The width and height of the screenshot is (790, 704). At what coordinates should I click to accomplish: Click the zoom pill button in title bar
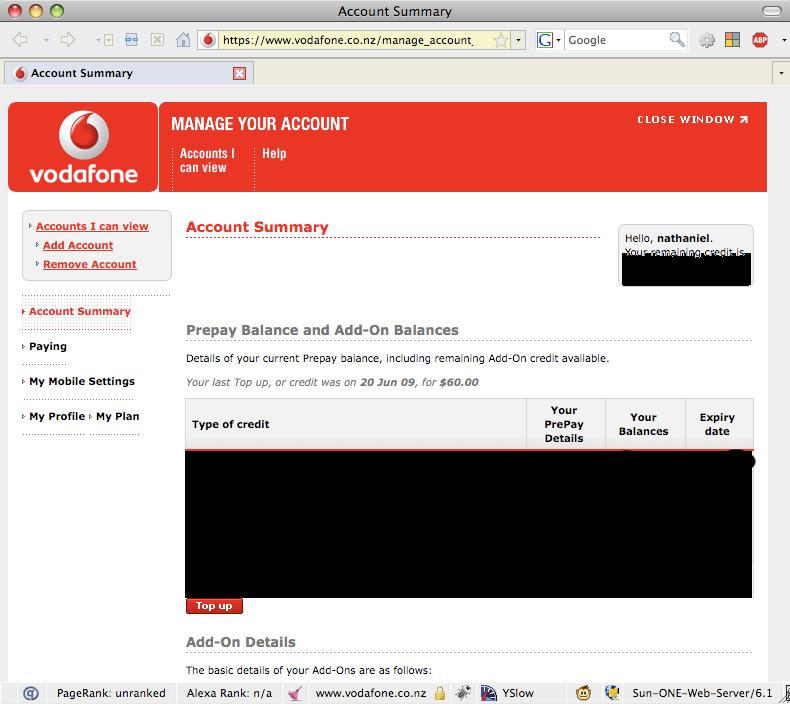772,11
